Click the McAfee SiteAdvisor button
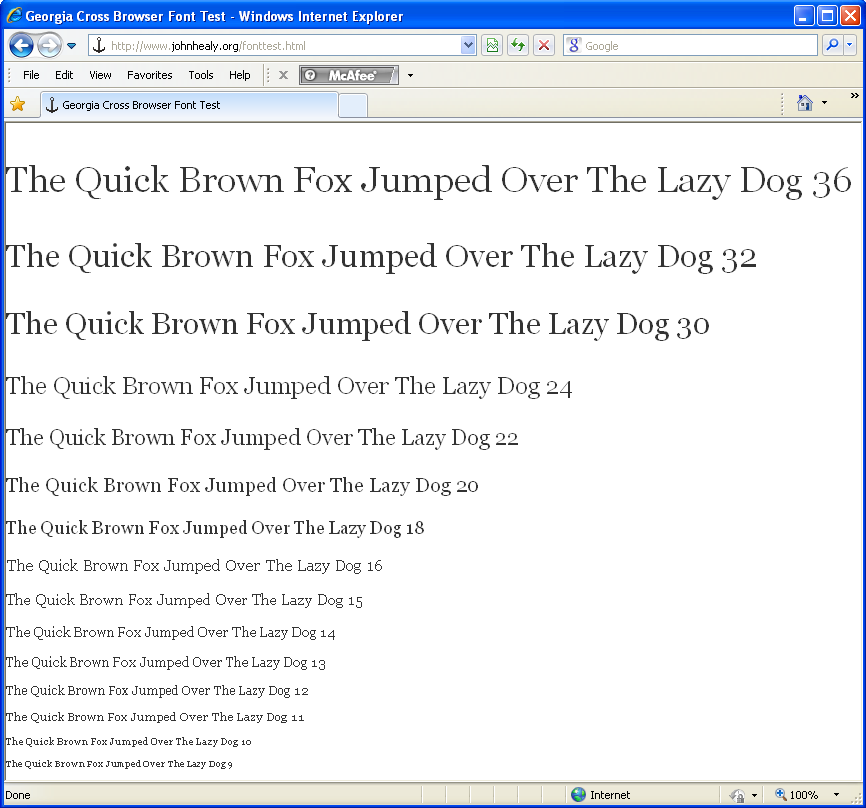Viewport: 866px width, 808px height. coord(348,75)
